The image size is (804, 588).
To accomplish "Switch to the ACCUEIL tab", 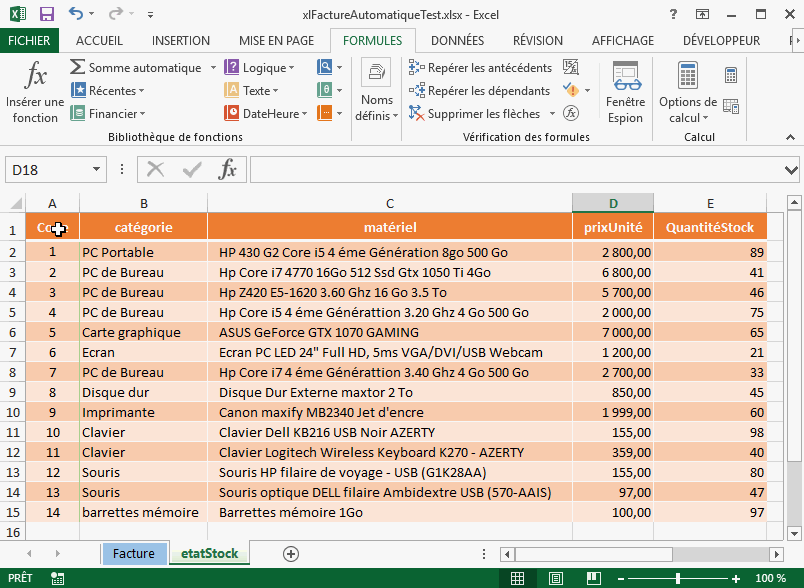I will point(99,40).
